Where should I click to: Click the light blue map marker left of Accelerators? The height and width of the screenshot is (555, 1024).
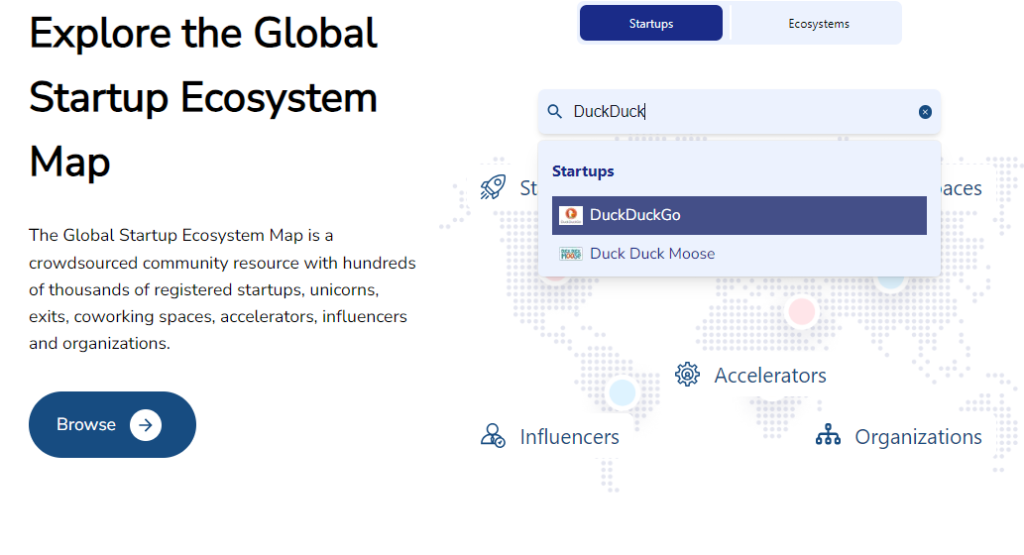coord(622,392)
